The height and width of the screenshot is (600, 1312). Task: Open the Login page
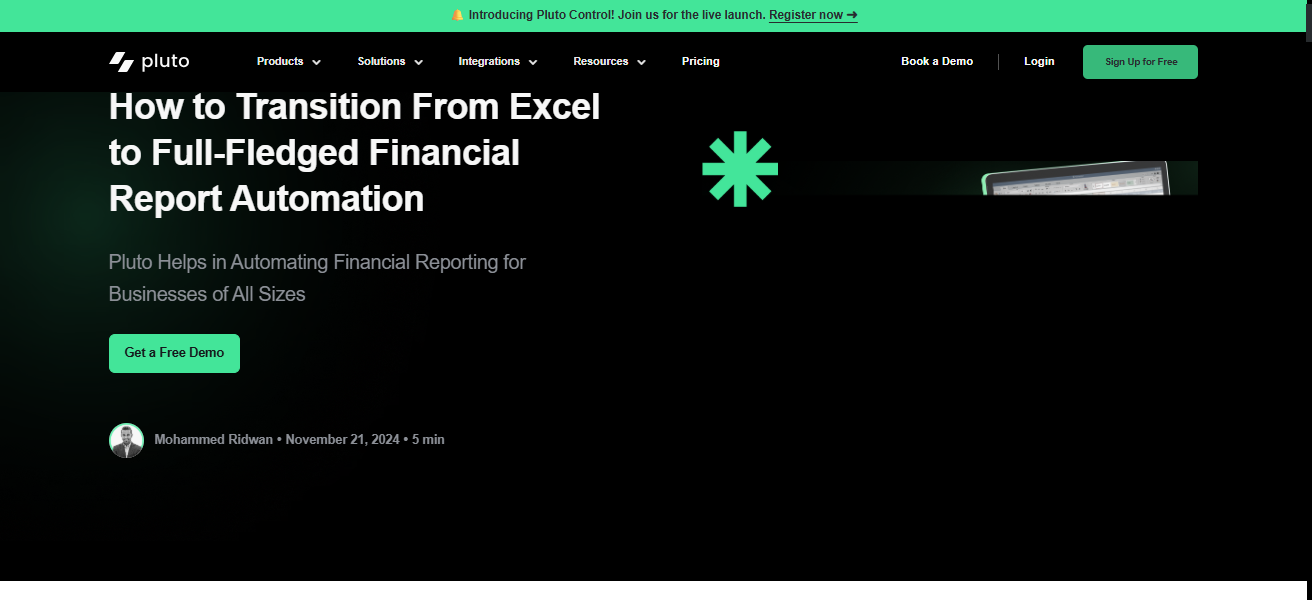click(1039, 62)
